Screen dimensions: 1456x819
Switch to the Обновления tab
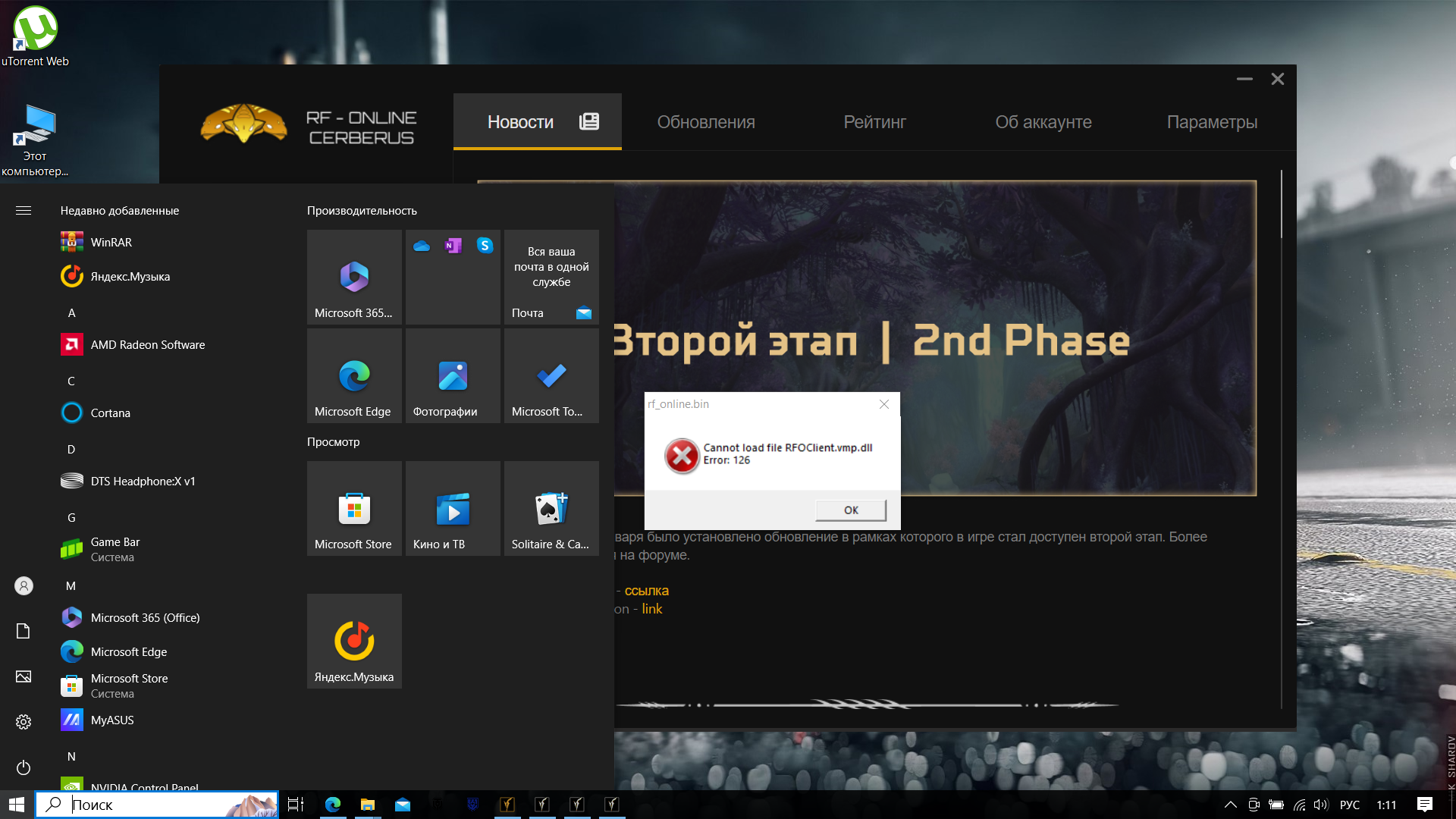tap(705, 122)
